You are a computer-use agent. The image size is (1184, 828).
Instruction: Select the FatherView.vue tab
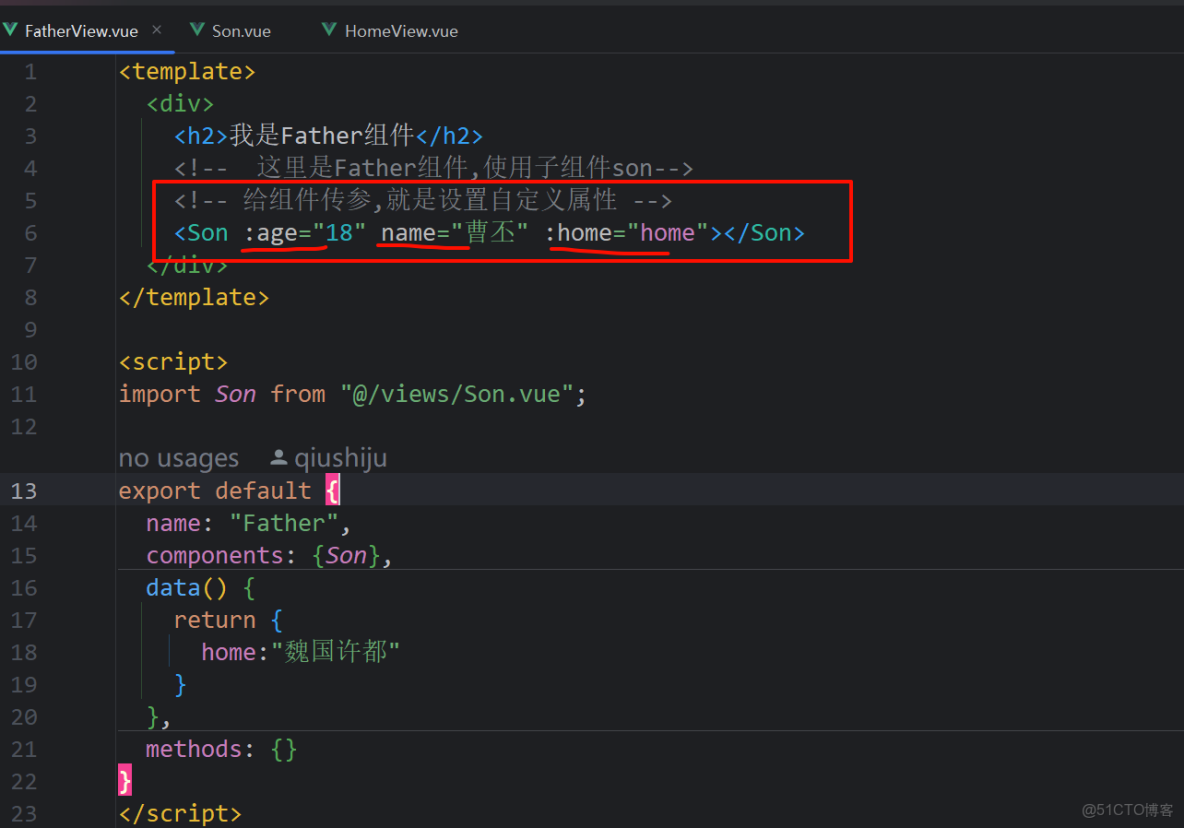click(x=80, y=30)
